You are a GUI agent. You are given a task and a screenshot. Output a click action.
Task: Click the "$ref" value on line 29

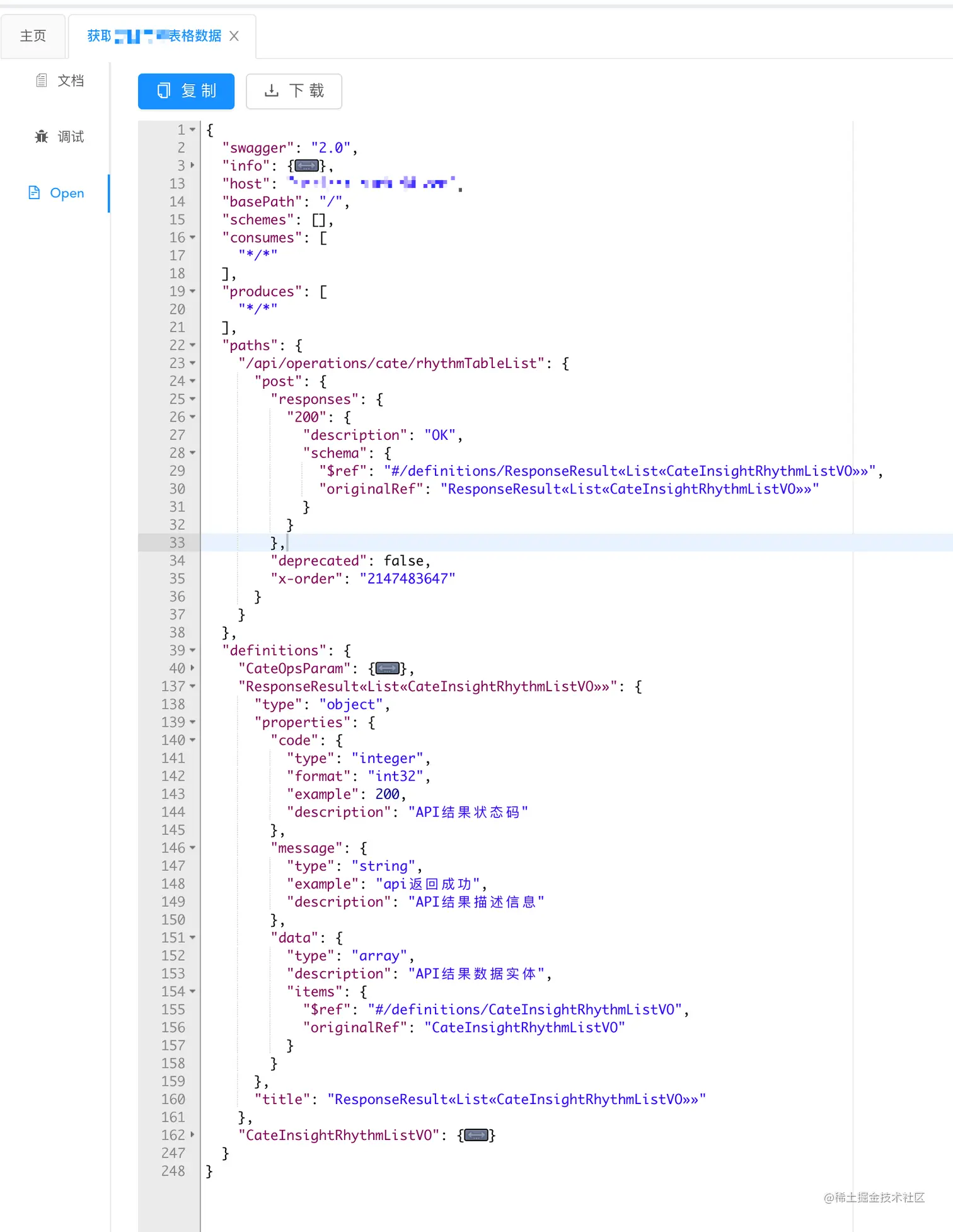630,471
